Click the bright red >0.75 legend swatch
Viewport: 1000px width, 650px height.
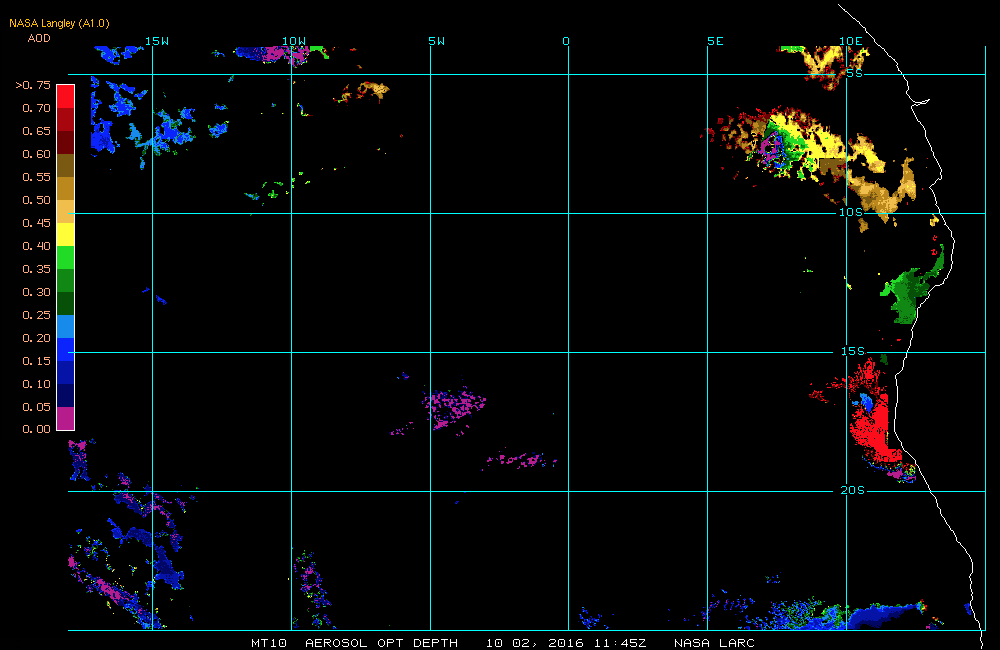[66, 96]
